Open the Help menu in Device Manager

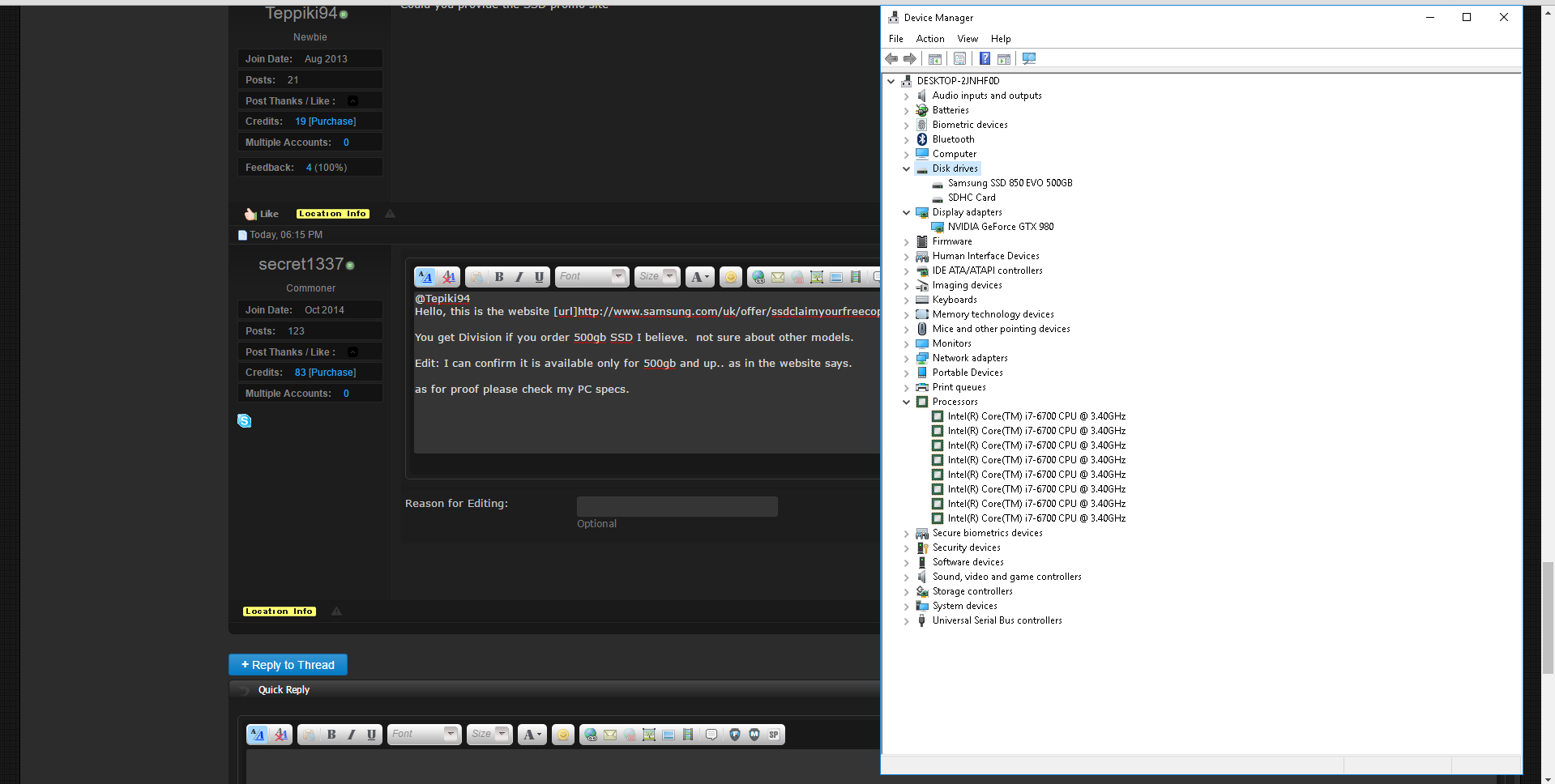(x=1001, y=39)
